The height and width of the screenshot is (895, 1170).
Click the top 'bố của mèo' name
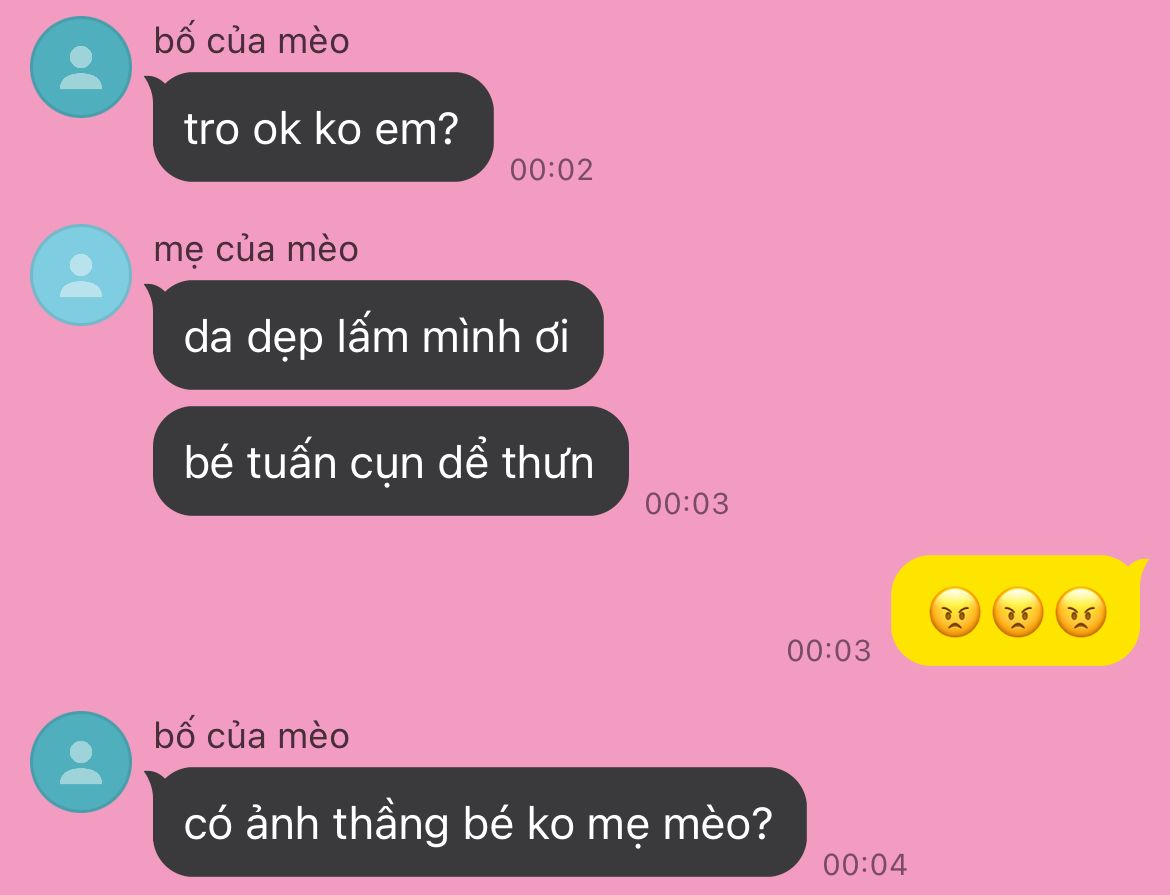251,40
